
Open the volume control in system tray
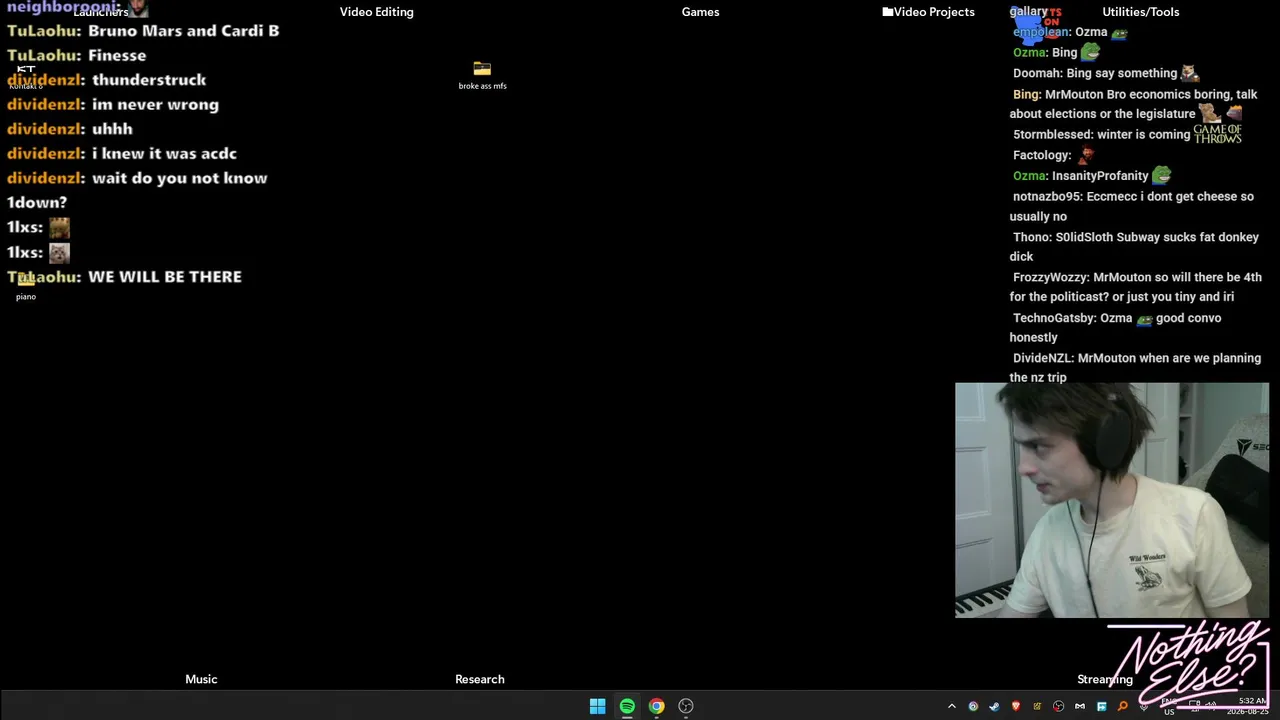[x=1211, y=705]
